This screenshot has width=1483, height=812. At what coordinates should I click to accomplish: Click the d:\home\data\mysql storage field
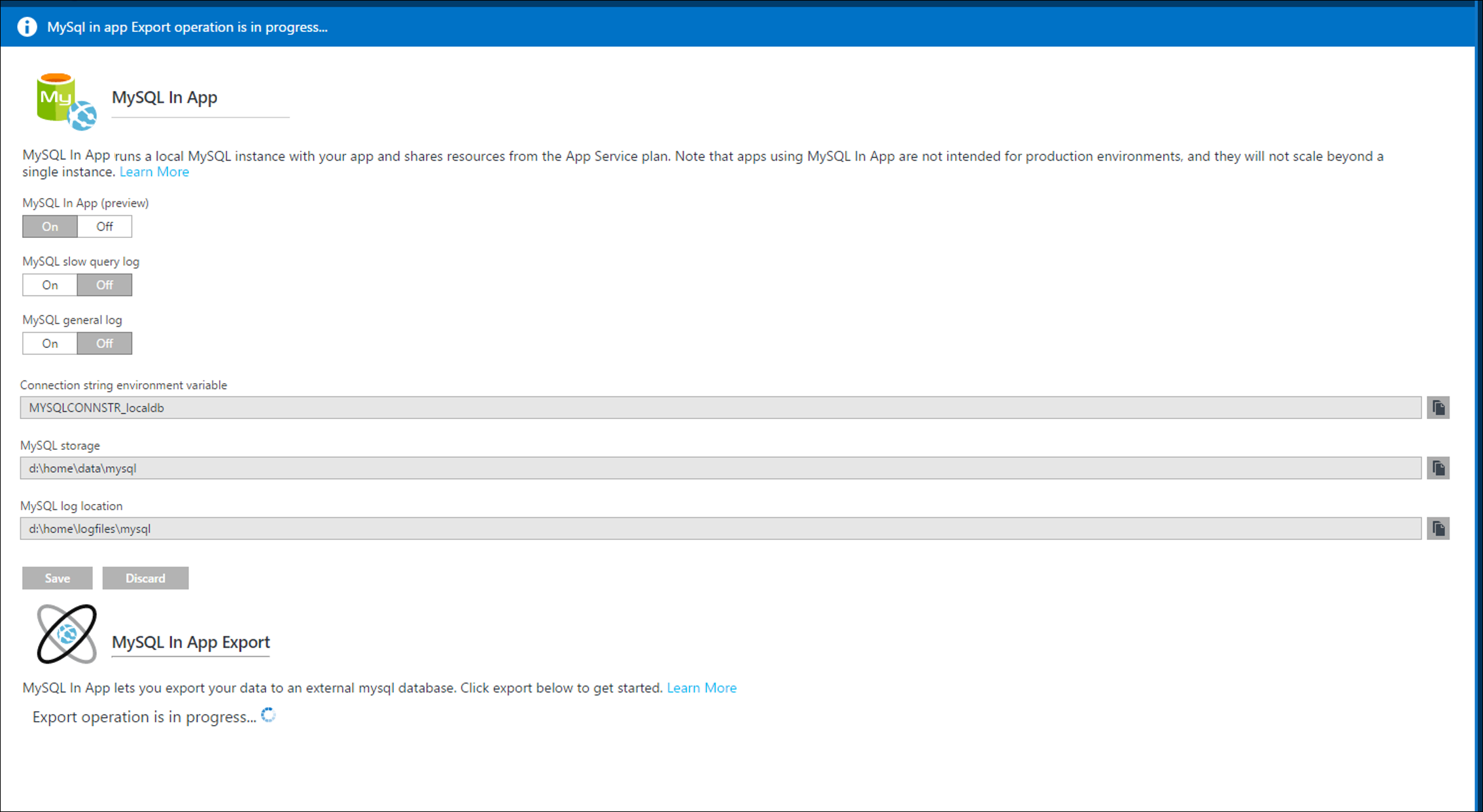720,468
